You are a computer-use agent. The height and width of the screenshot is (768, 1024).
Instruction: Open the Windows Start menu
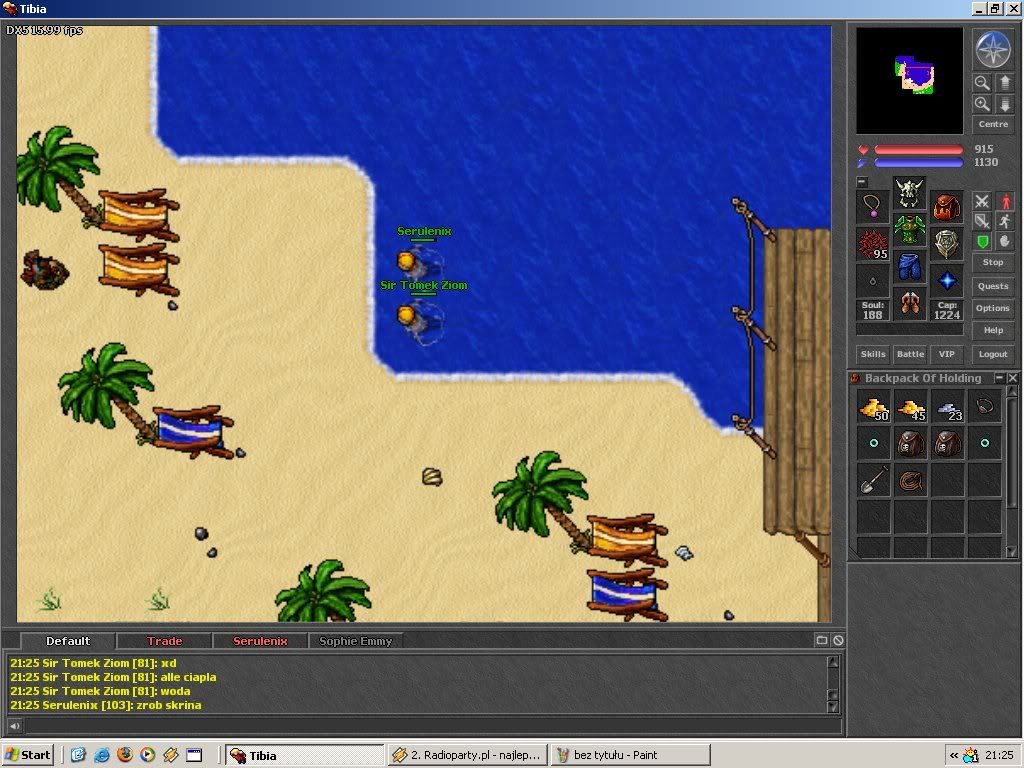pos(27,755)
